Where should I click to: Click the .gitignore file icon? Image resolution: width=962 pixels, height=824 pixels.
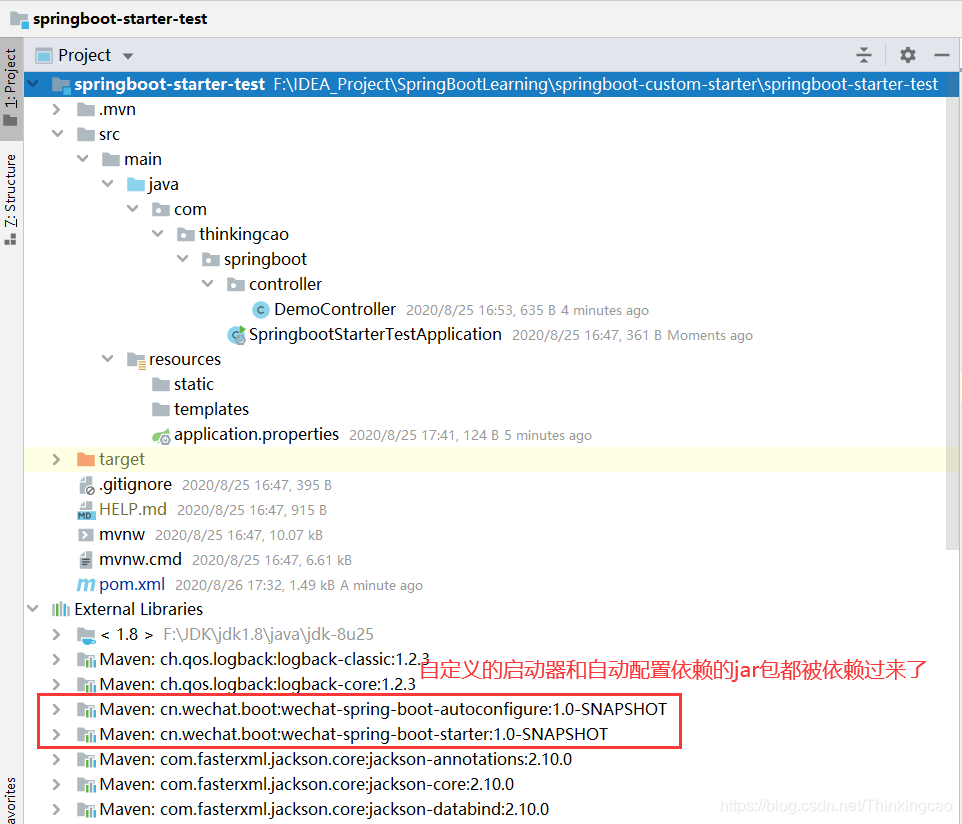coord(87,485)
